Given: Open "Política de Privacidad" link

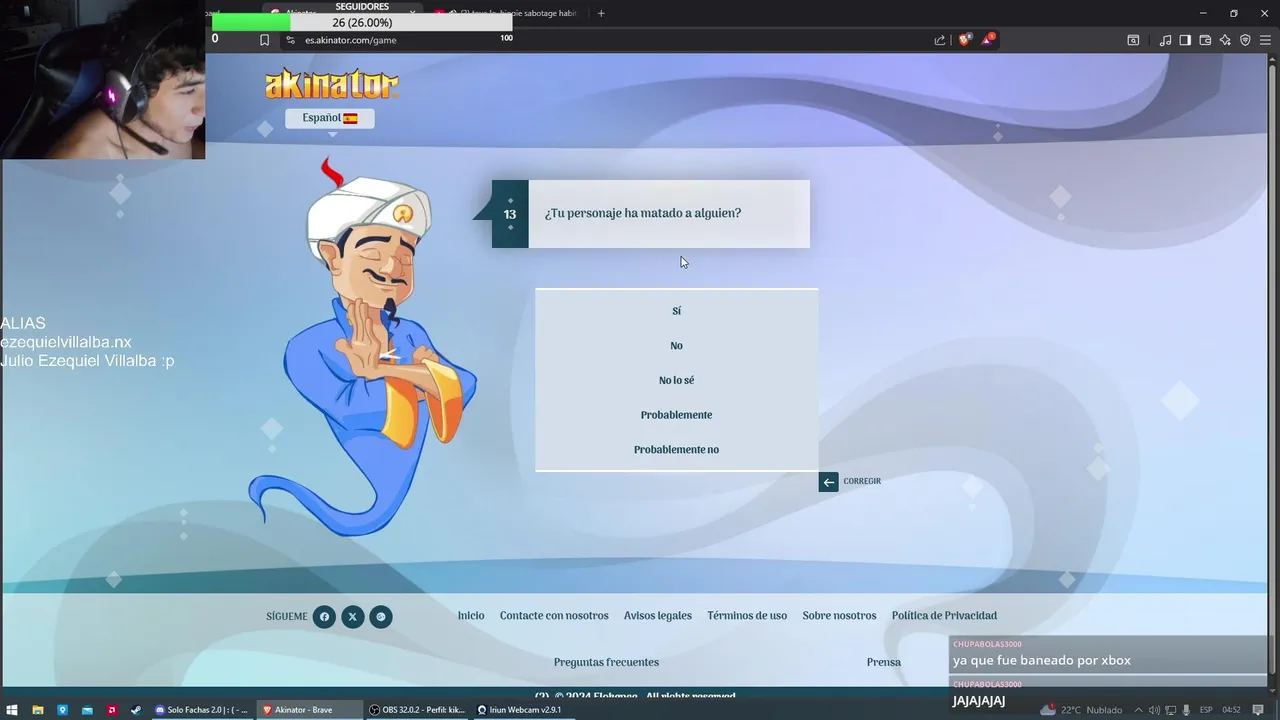Looking at the screenshot, I should 944,616.
